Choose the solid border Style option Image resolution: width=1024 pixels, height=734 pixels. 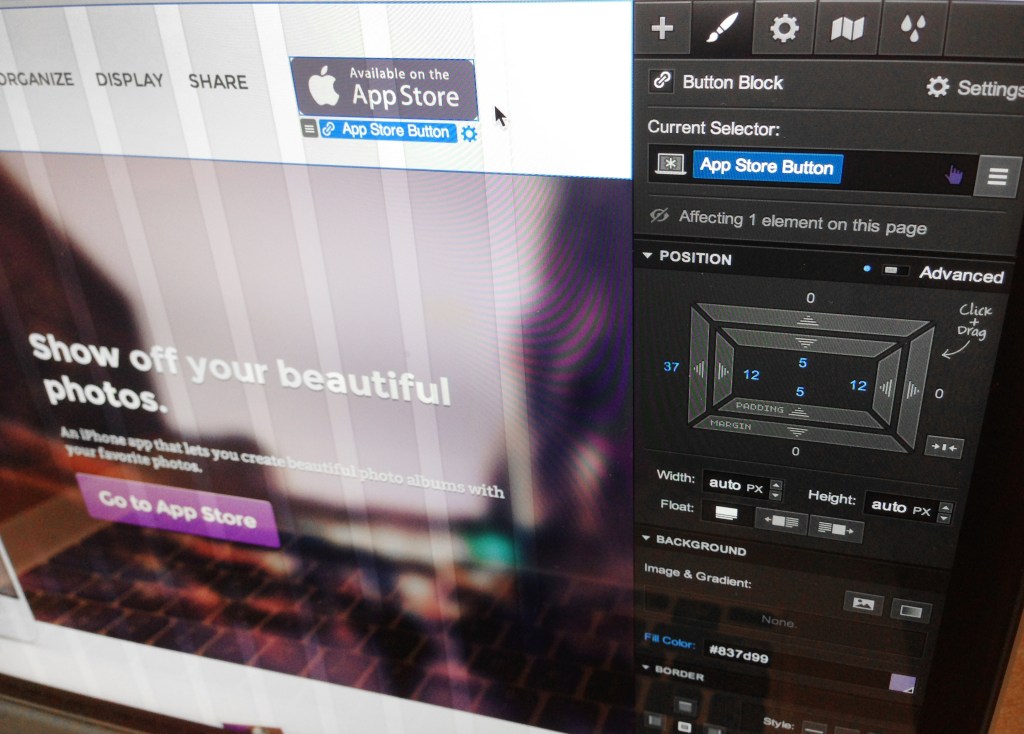814,727
